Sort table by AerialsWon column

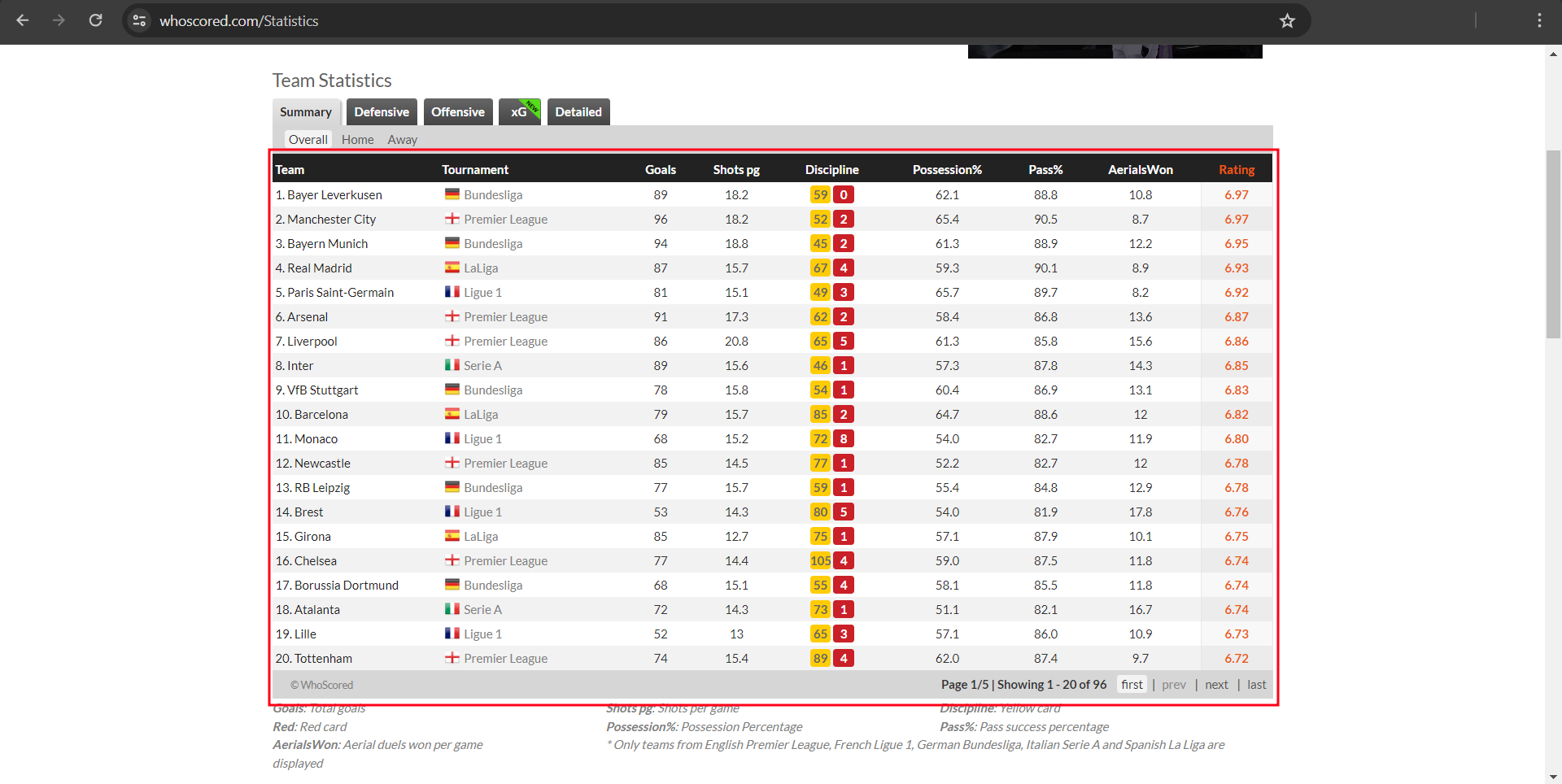pyautogui.click(x=1141, y=170)
